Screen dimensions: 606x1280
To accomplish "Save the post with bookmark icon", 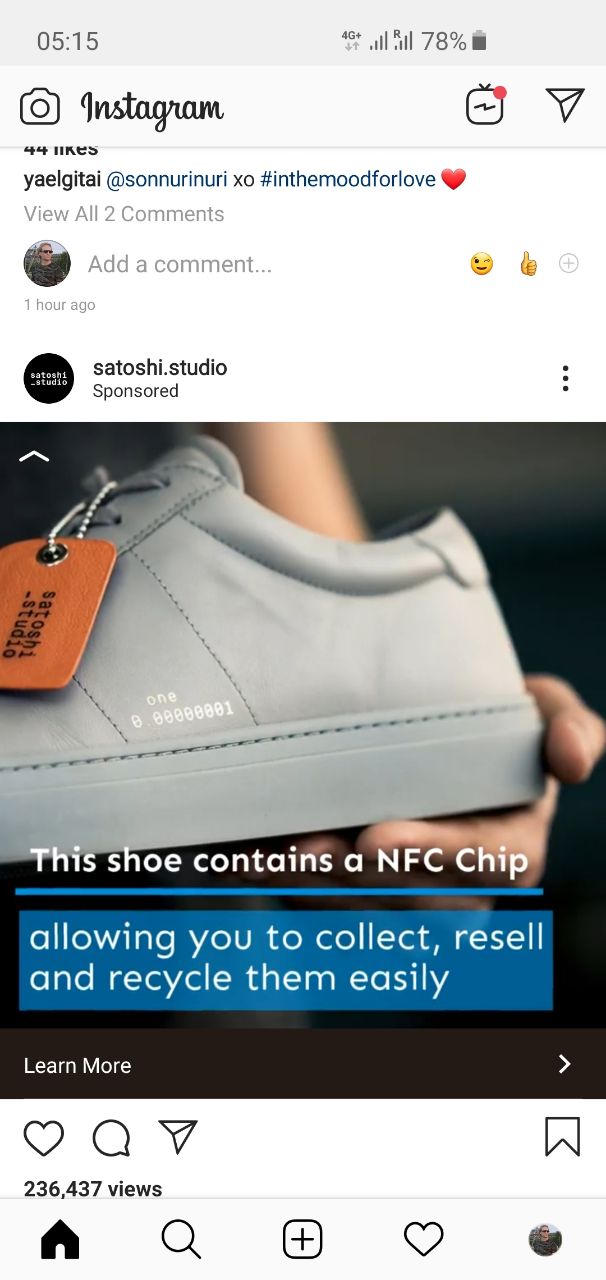I will (x=563, y=1137).
